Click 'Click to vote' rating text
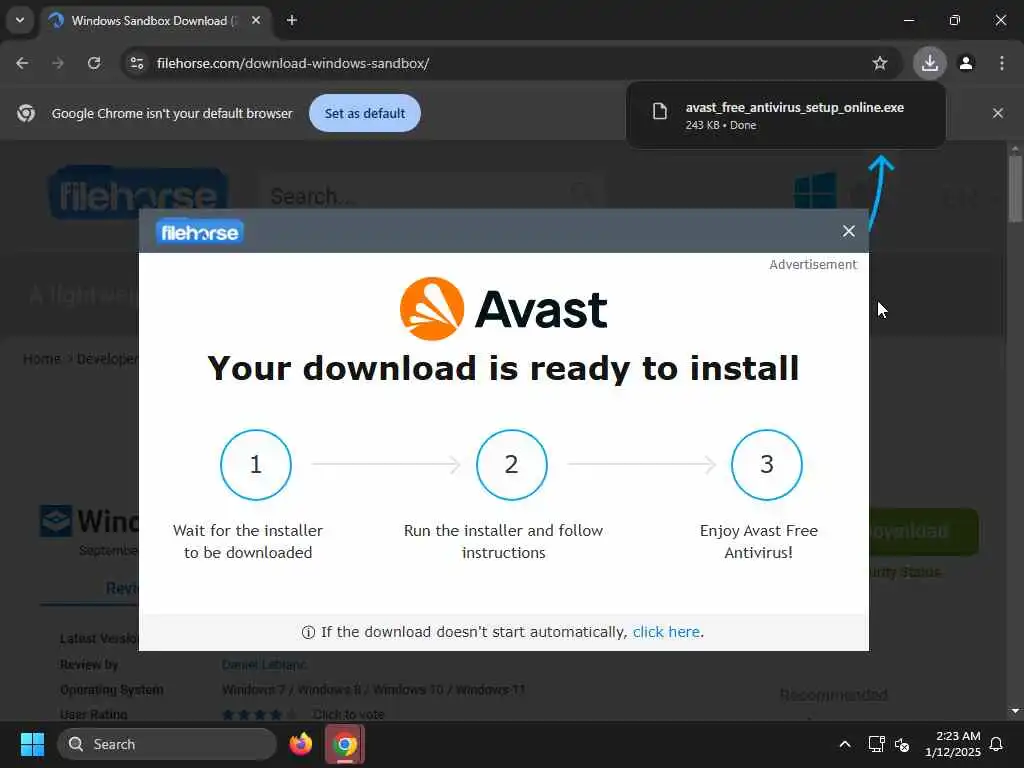 (x=348, y=714)
